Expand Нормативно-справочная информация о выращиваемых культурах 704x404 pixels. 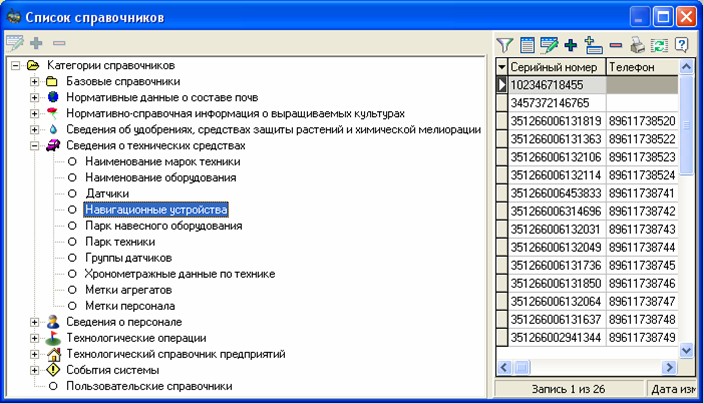pos(34,114)
